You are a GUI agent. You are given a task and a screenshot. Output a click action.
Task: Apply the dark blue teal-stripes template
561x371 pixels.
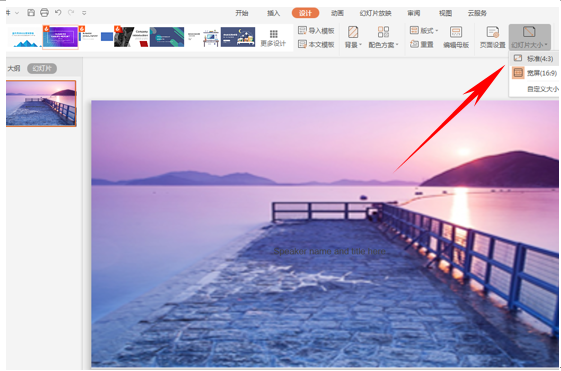(x=167, y=37)
